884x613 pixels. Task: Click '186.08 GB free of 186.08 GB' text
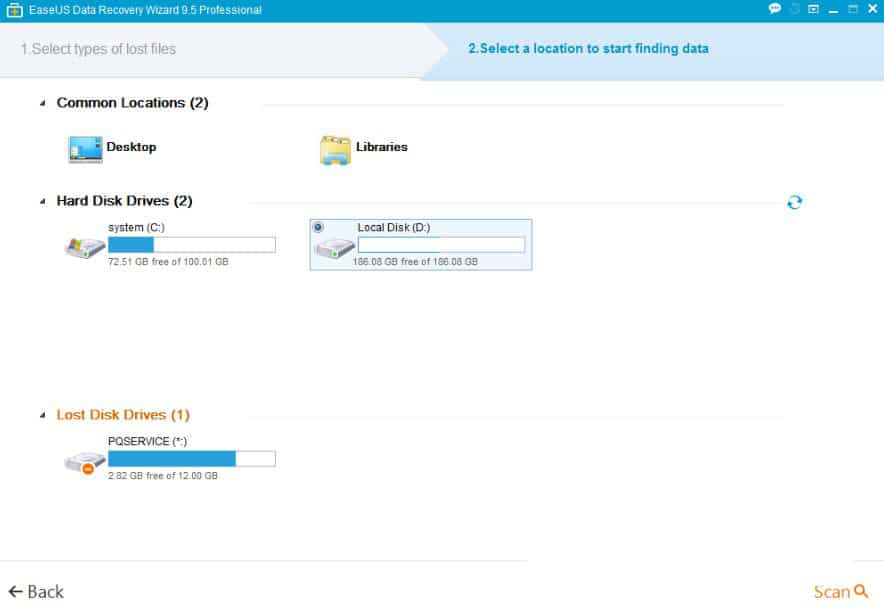(x=415, y=262)
